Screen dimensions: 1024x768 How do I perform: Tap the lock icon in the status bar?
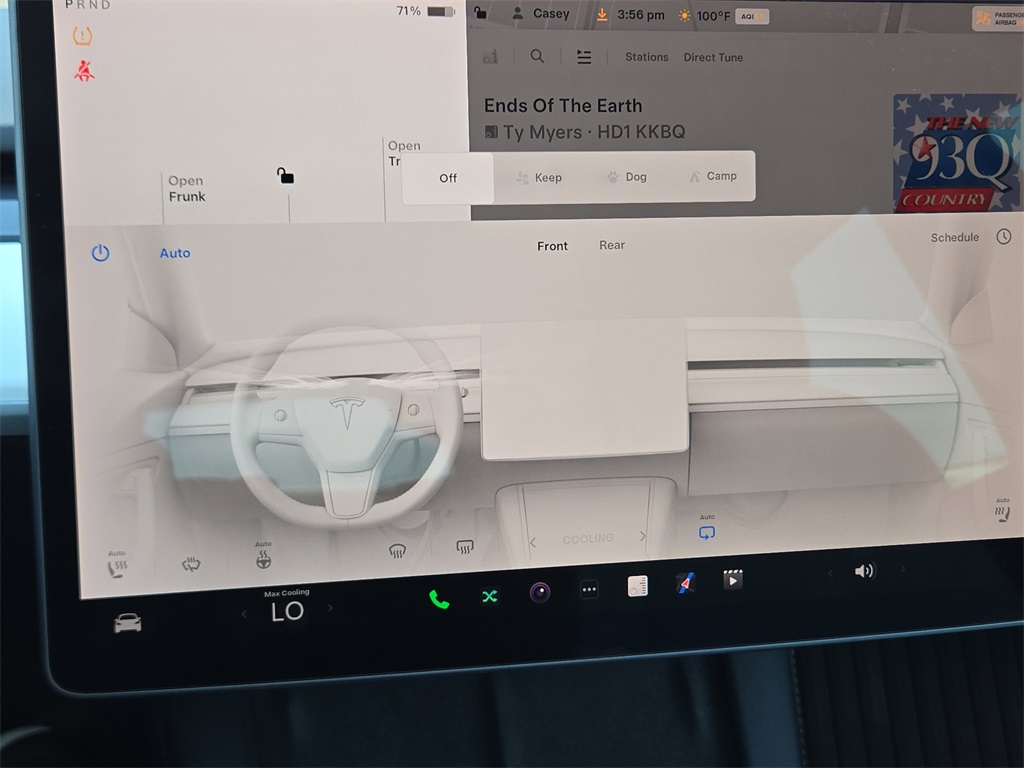pyautogui.click(x=480, y=12)
